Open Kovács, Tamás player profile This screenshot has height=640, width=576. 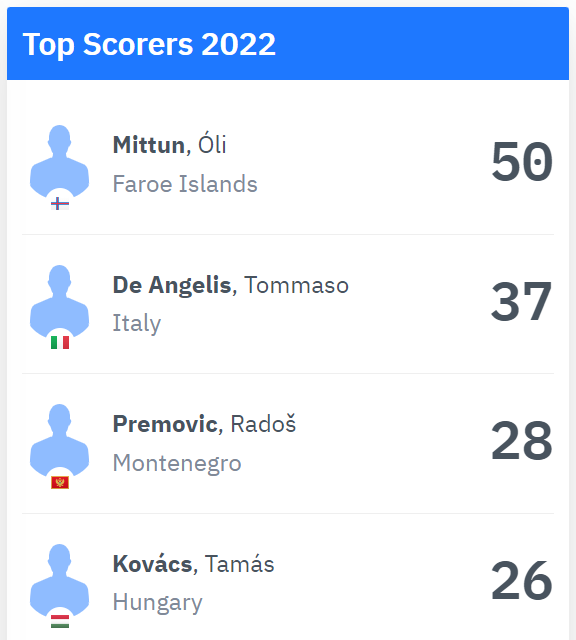point(193,564)
